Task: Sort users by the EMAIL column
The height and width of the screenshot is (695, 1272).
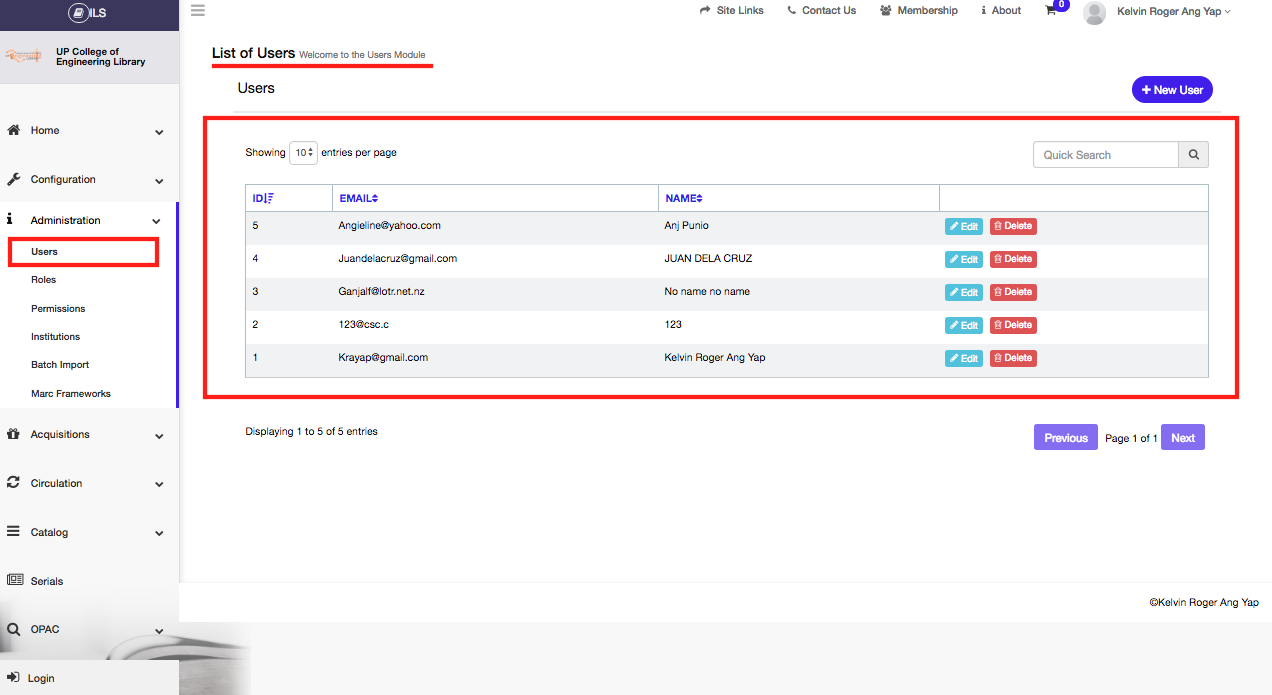Action: tap(359, 198)
